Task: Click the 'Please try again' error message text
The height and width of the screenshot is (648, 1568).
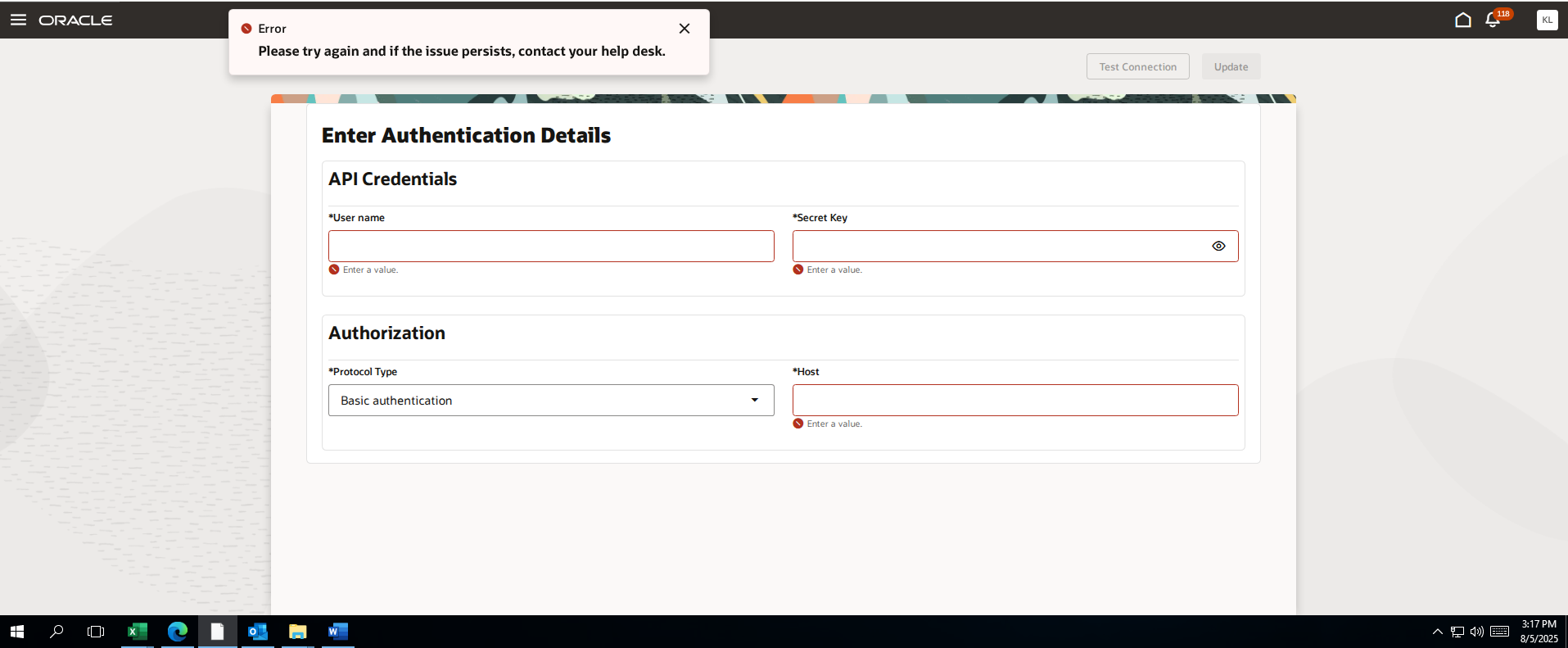Action: pyautogui.click(x=462, y=51)
